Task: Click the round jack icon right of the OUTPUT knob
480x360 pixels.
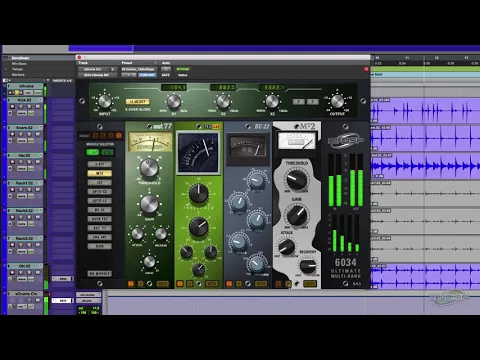Action: [x=363, y=101]
